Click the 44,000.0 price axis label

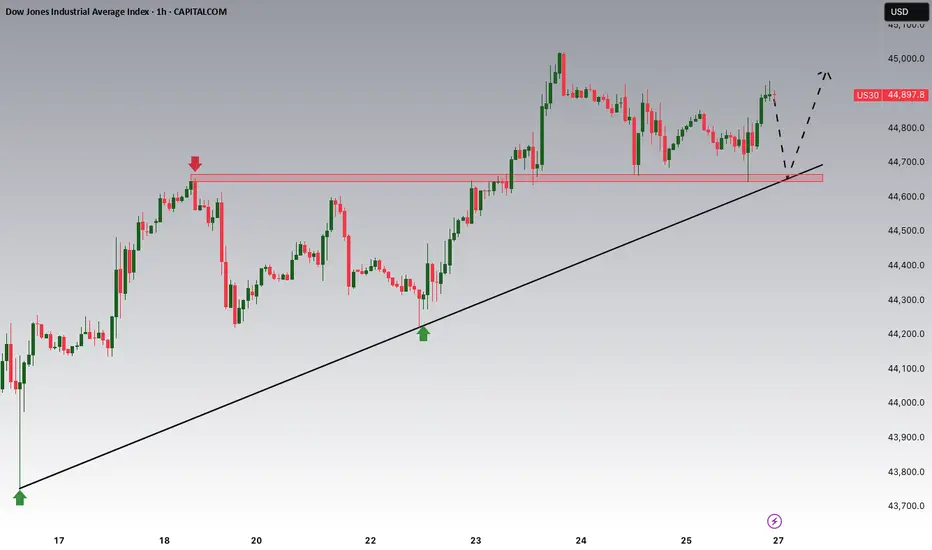tap(906, 403)
